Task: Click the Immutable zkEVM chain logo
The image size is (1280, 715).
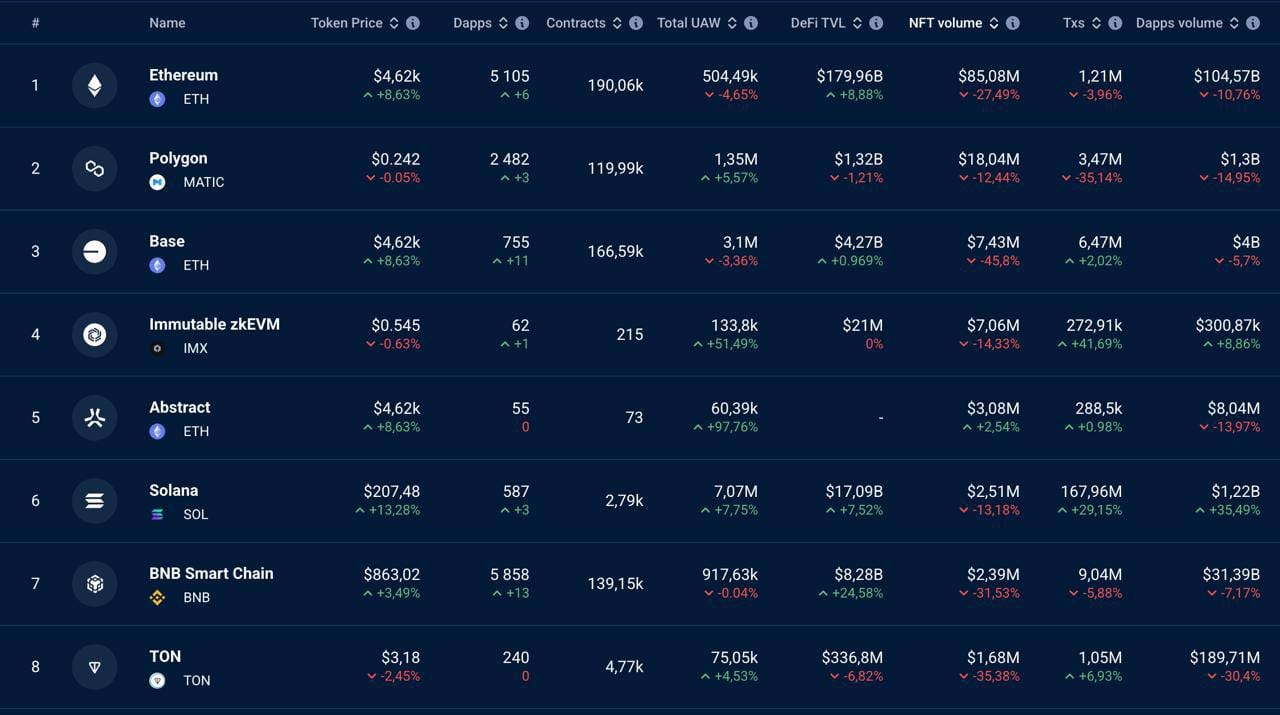Action: [95, 335]
